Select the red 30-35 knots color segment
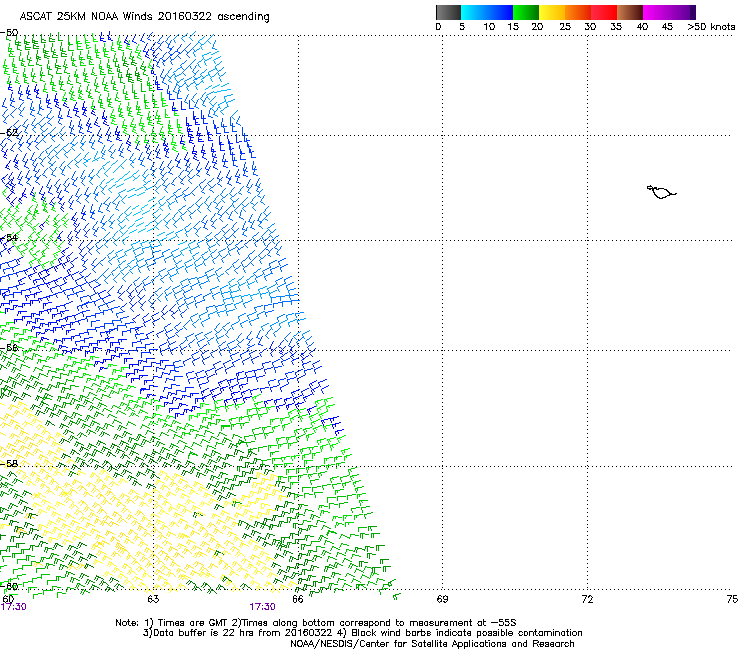This screenshot has width=740, height=650. point(604,12)
